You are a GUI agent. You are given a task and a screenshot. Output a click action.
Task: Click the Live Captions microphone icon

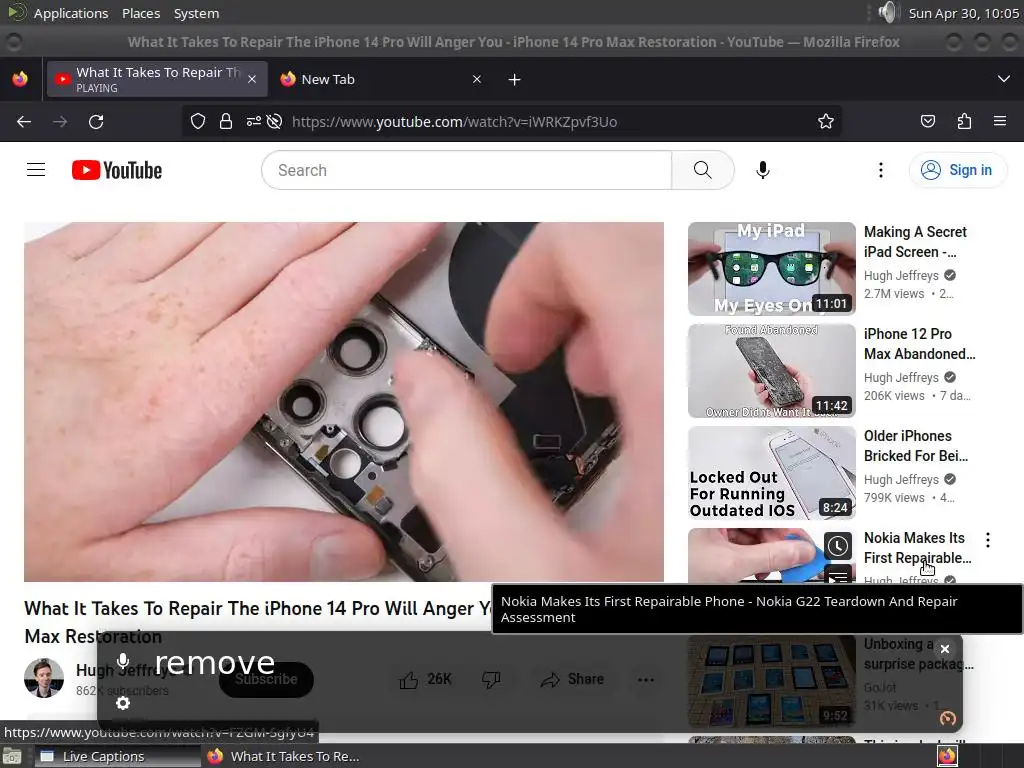(123, 661)
